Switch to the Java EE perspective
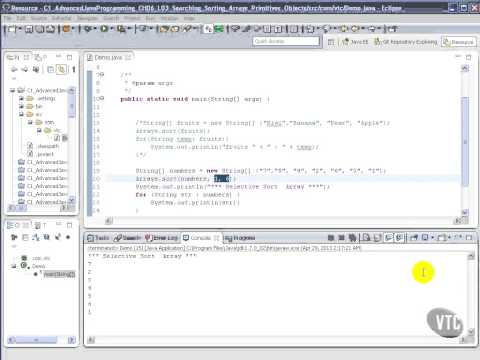This screenshot has width=480, height=360. [x=355, y=42]
